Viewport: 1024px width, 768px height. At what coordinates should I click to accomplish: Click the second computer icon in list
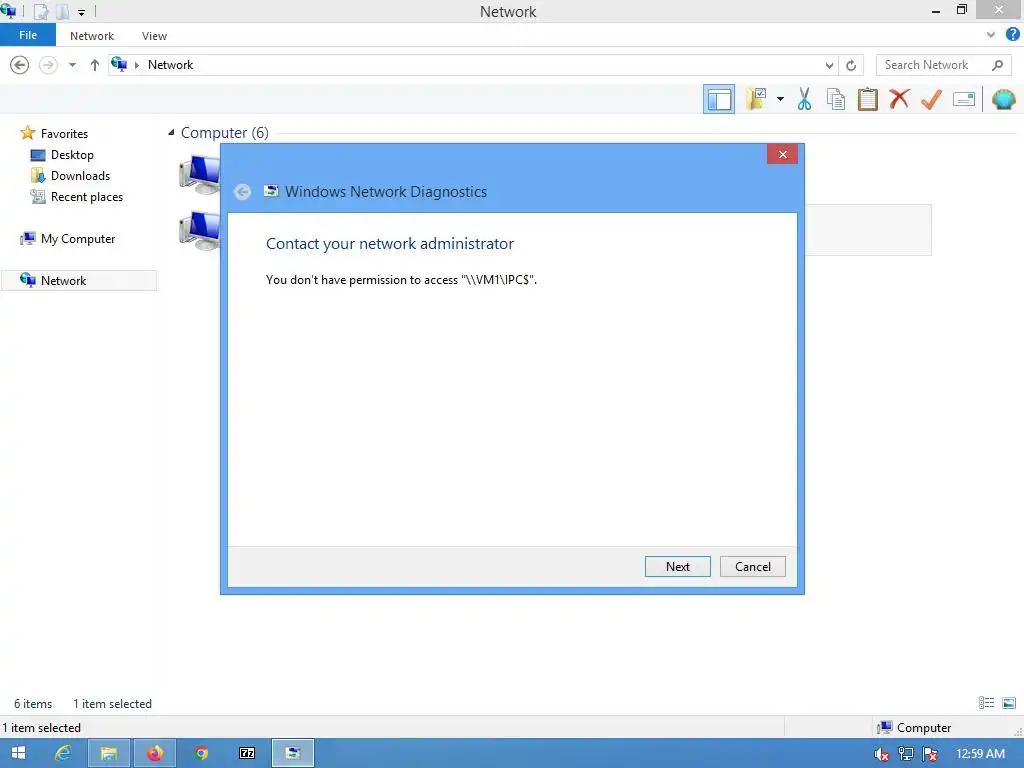(200, 231)
